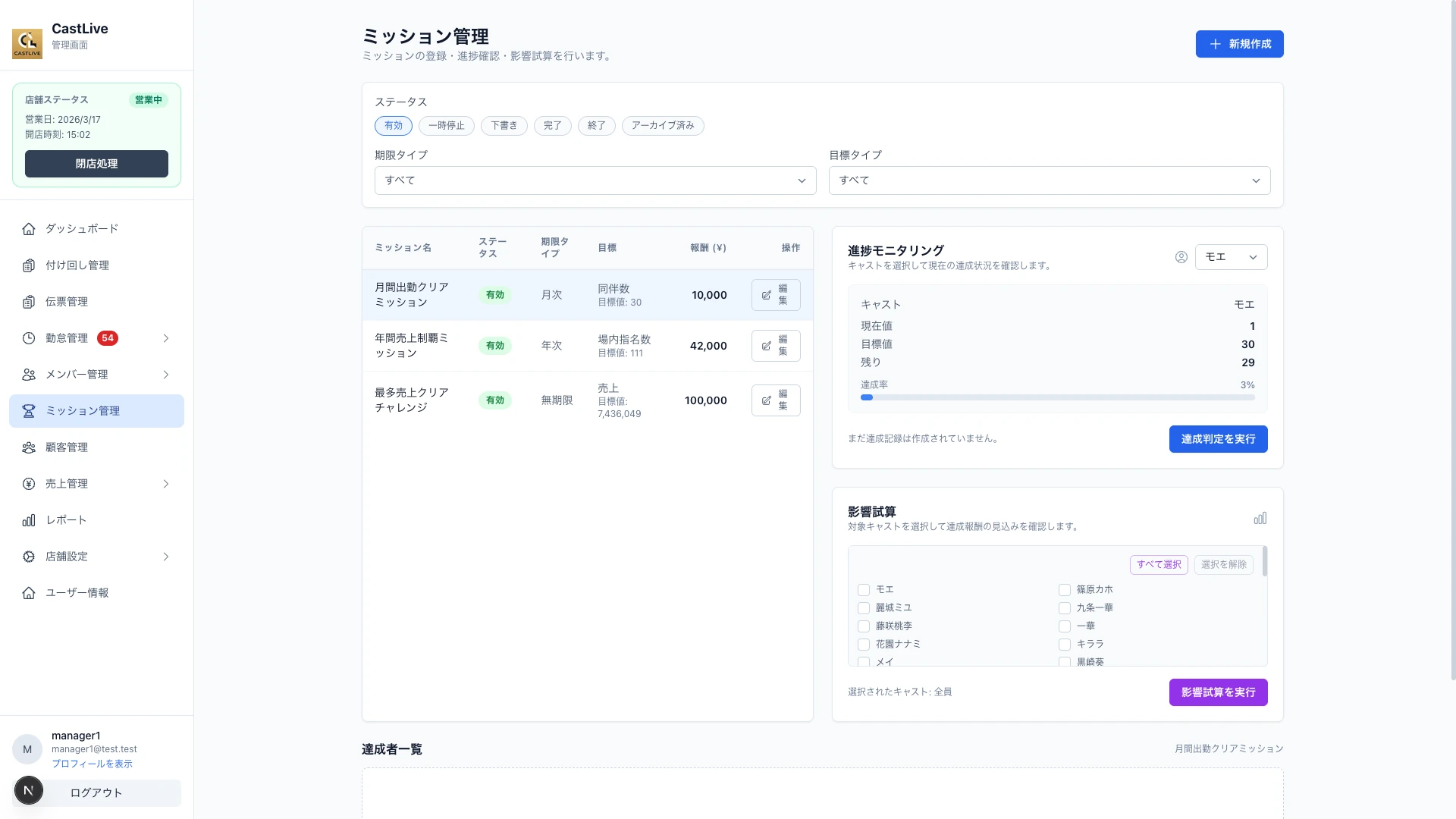Open 勤怠管理 with the clock icon
1456x819 pixels.
click(x=28, y=337)
